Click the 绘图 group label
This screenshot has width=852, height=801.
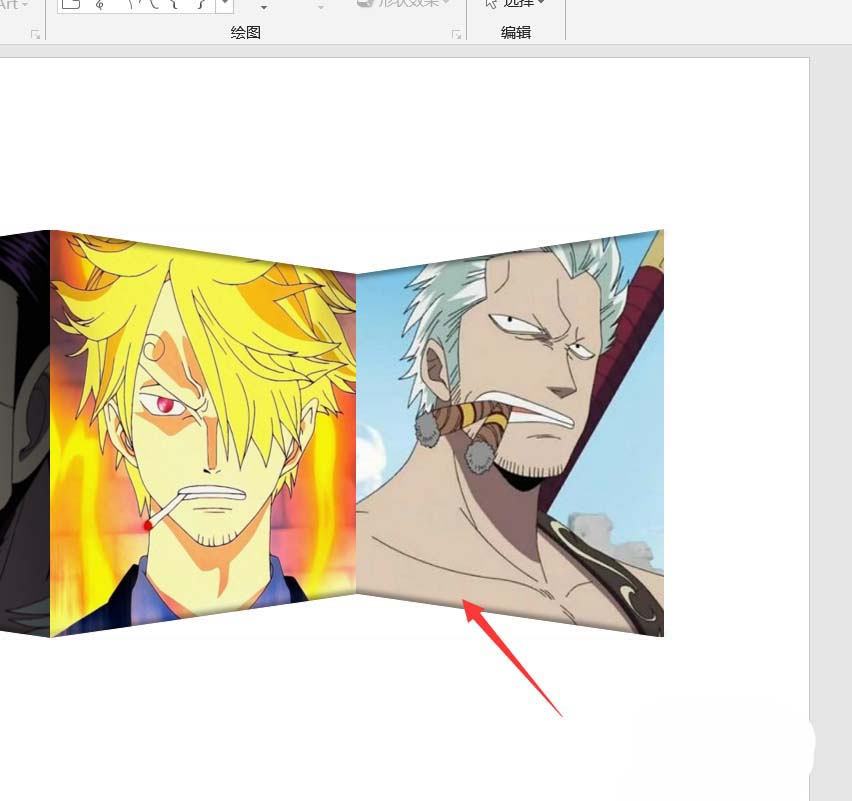coord(246,33)
